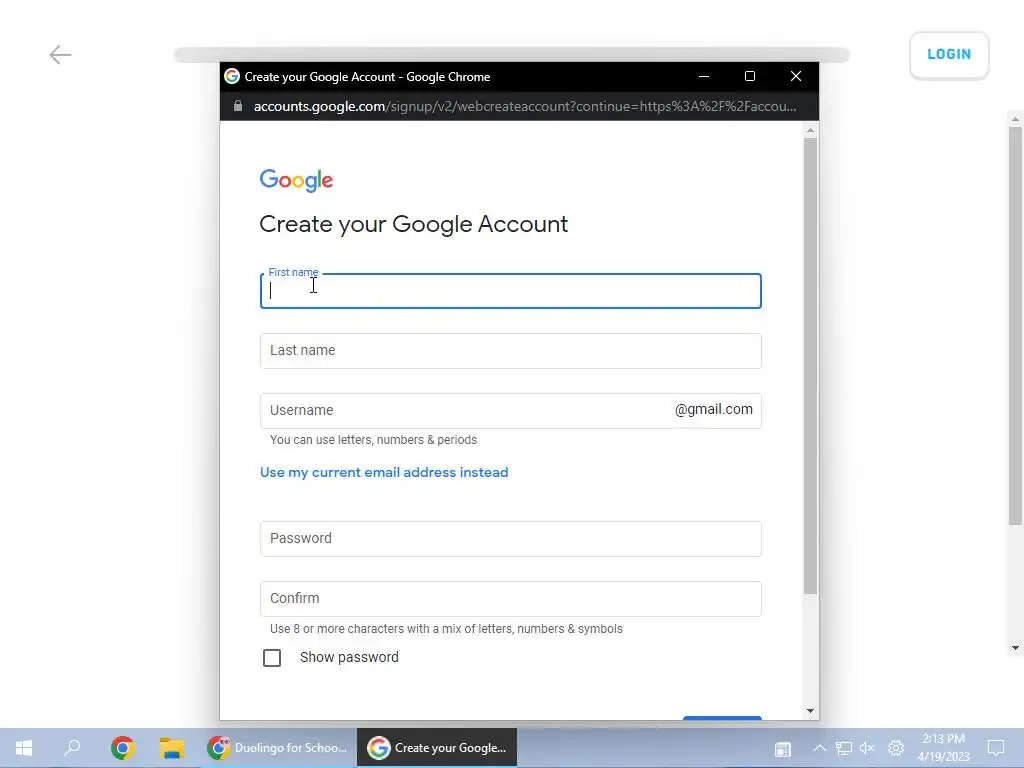Click Create your Google Account heading

tap(413, 225)
